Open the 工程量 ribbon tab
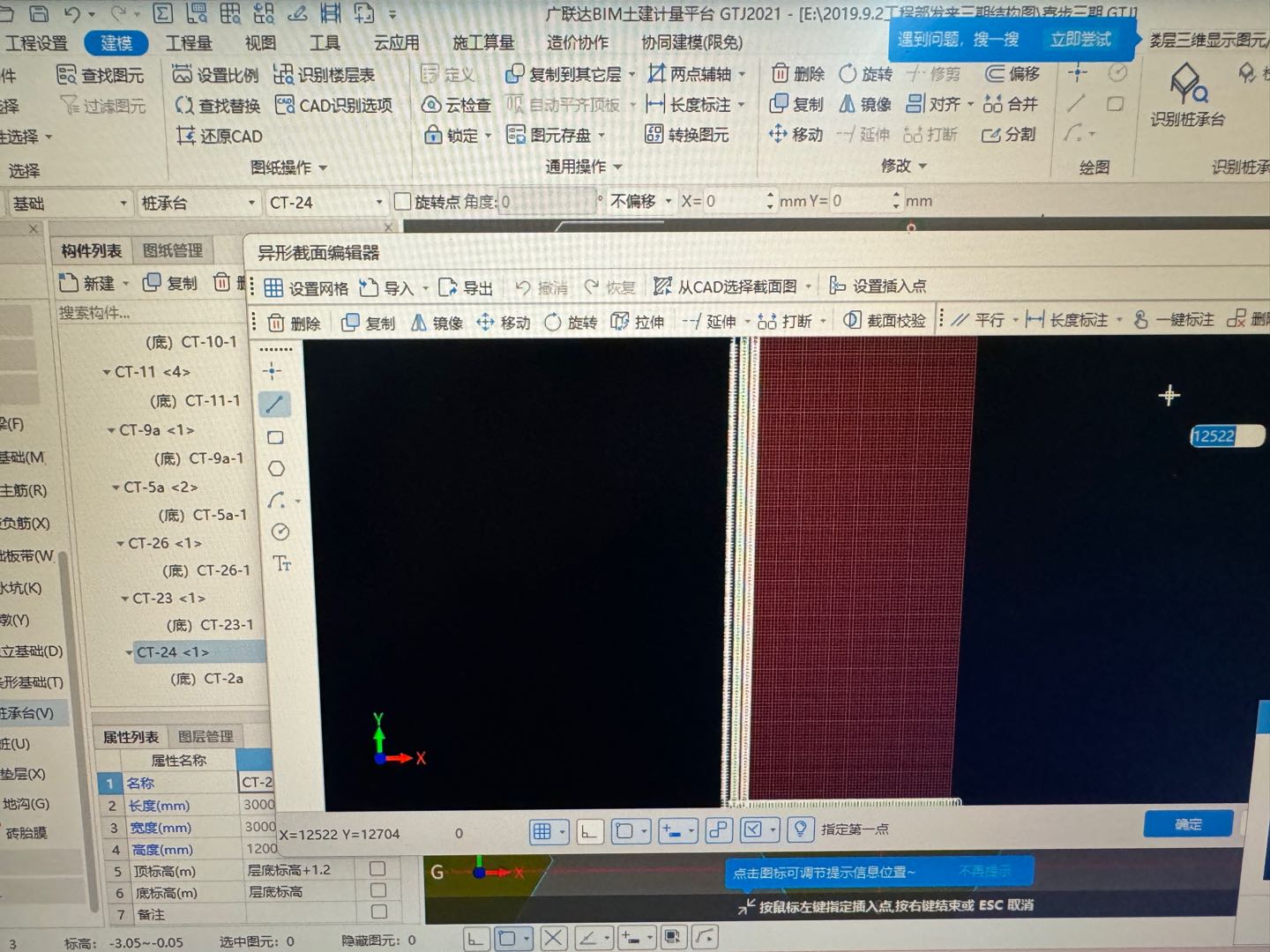The image size is (1270, 952). coord(189,43)
